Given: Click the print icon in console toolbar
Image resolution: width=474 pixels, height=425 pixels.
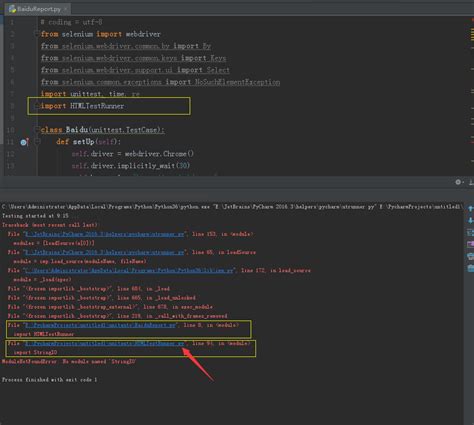Looking at the screenshot, I should [470, 256].
